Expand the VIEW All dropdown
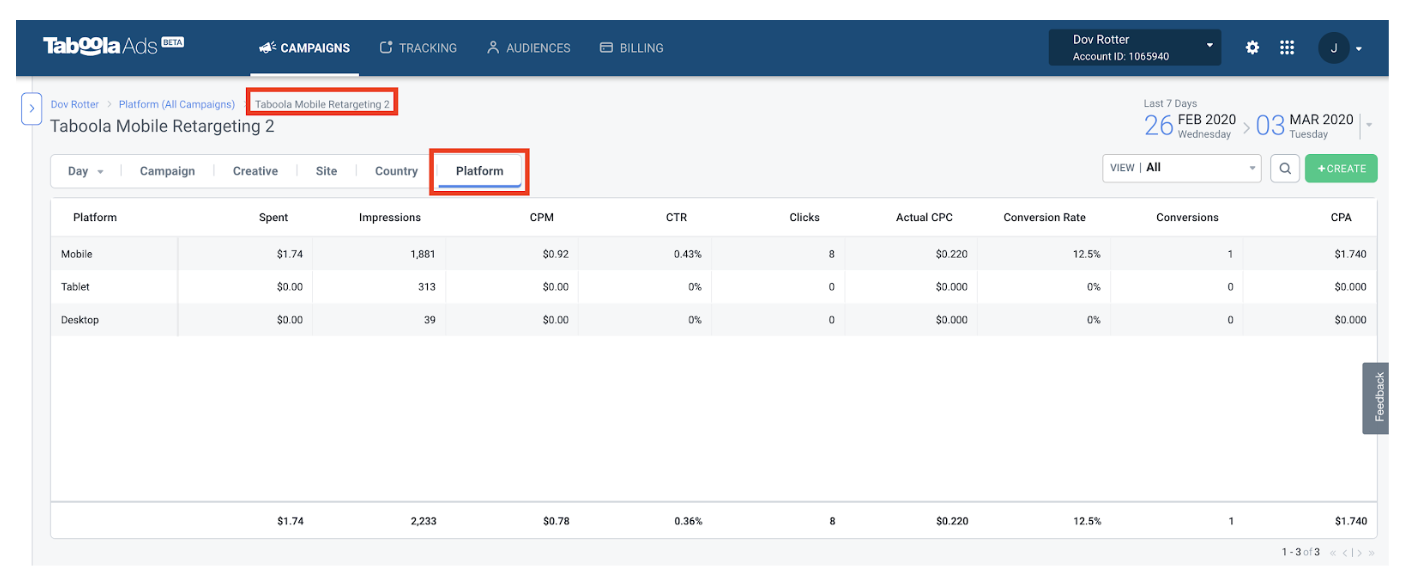Image resolution: width=1416 pixels, height=582 pixels. [x=1181, y=168]
